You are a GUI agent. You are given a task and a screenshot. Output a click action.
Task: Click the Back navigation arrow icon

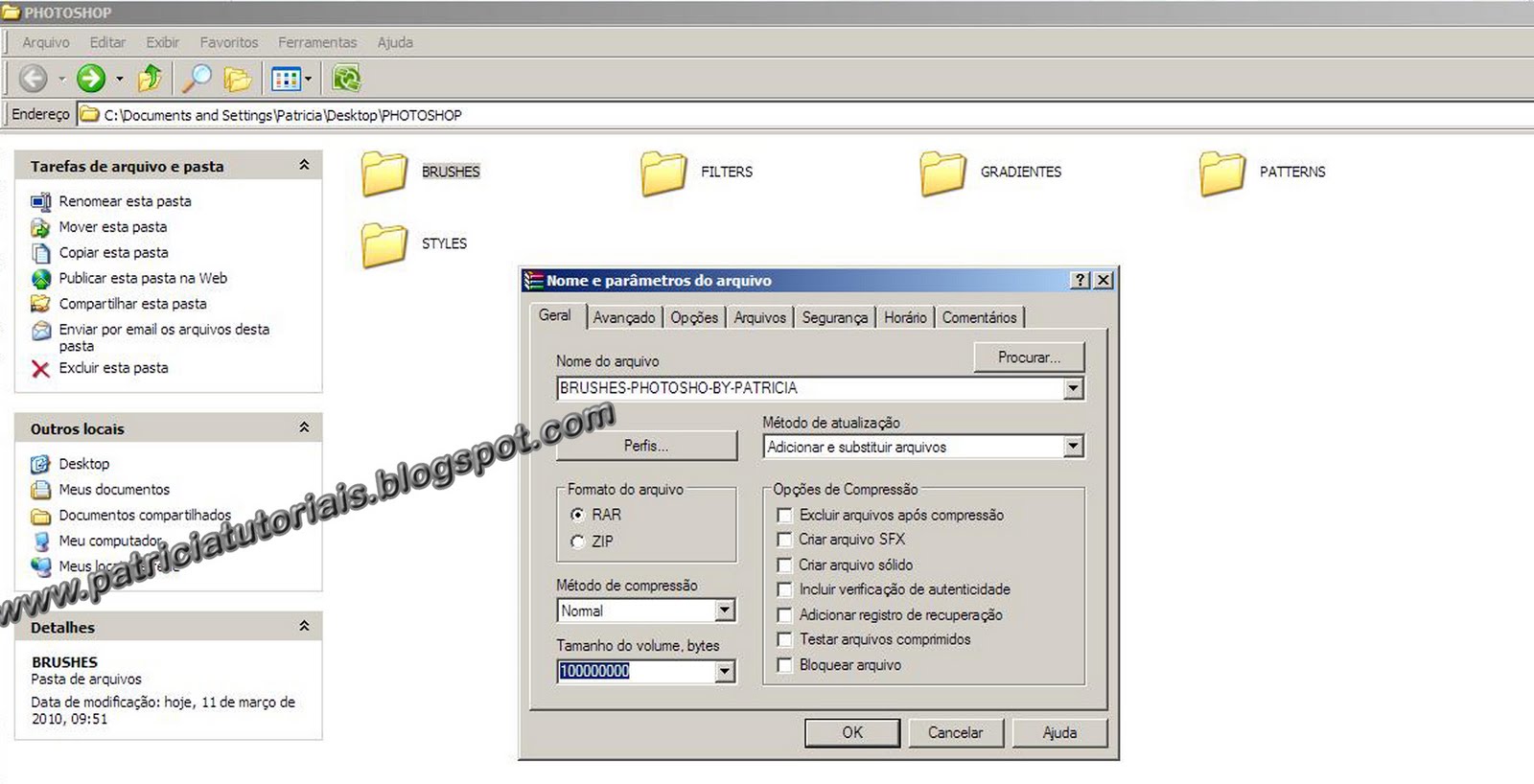pos(34,79)
